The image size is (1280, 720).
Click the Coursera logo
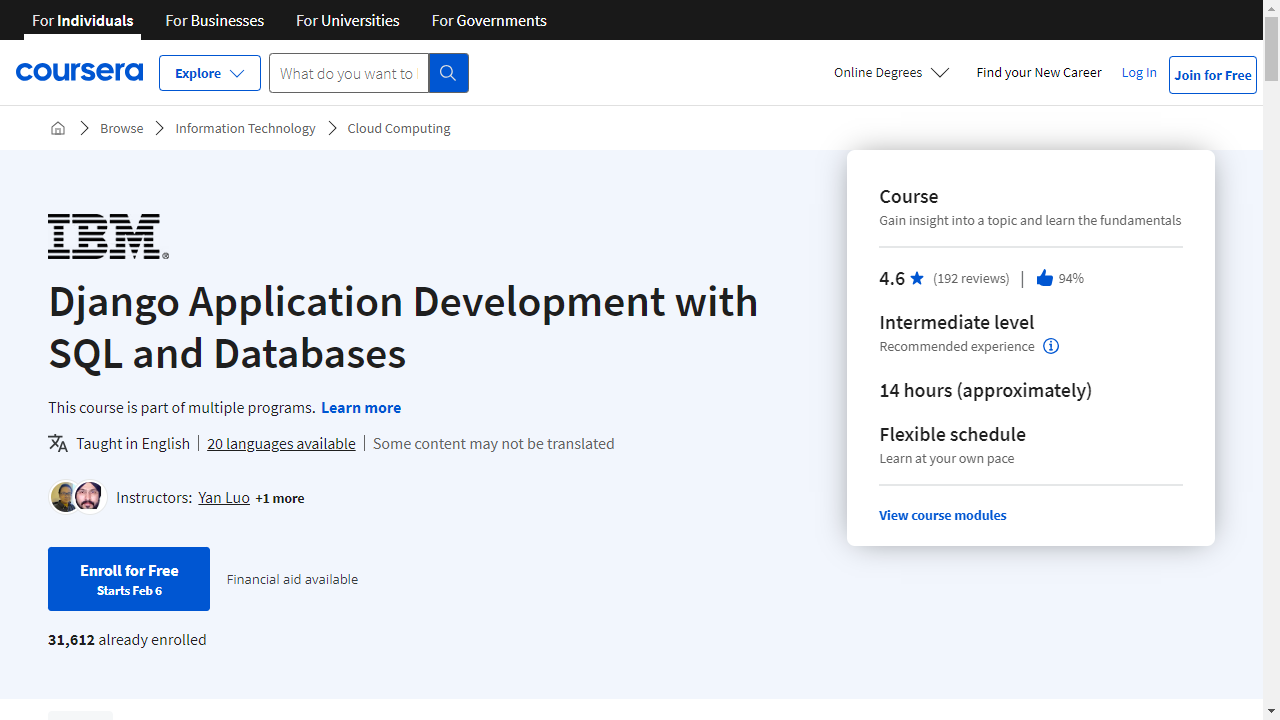(79, 72)
